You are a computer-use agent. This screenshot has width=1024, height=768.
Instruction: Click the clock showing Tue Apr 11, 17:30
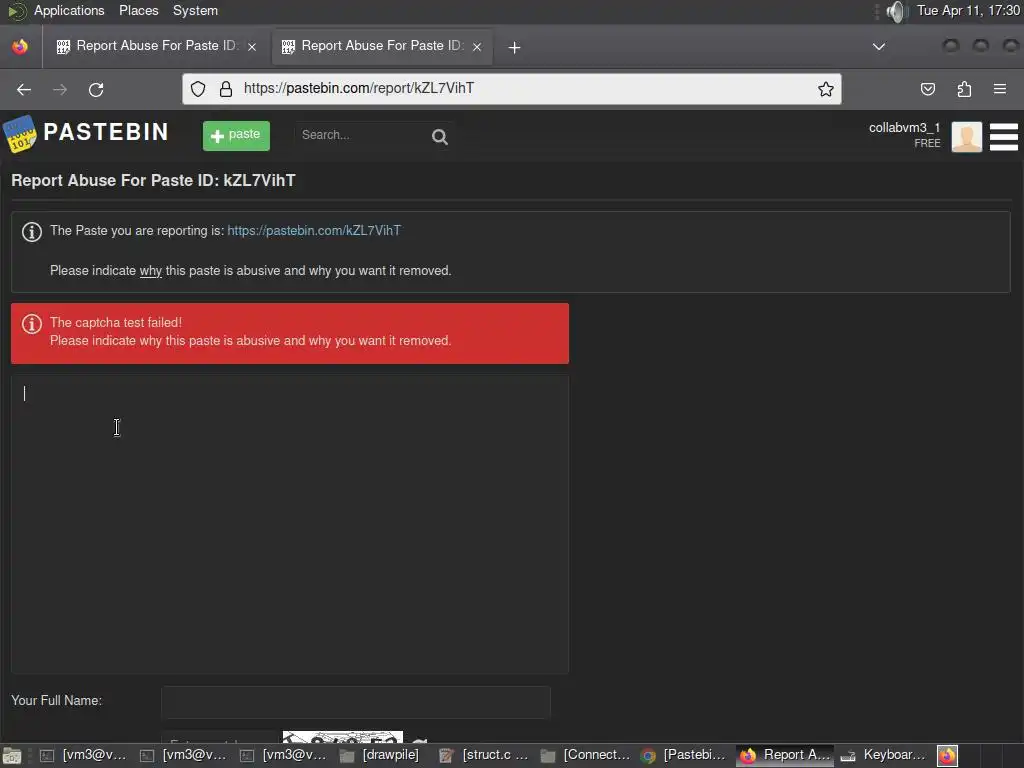point(968,10)
